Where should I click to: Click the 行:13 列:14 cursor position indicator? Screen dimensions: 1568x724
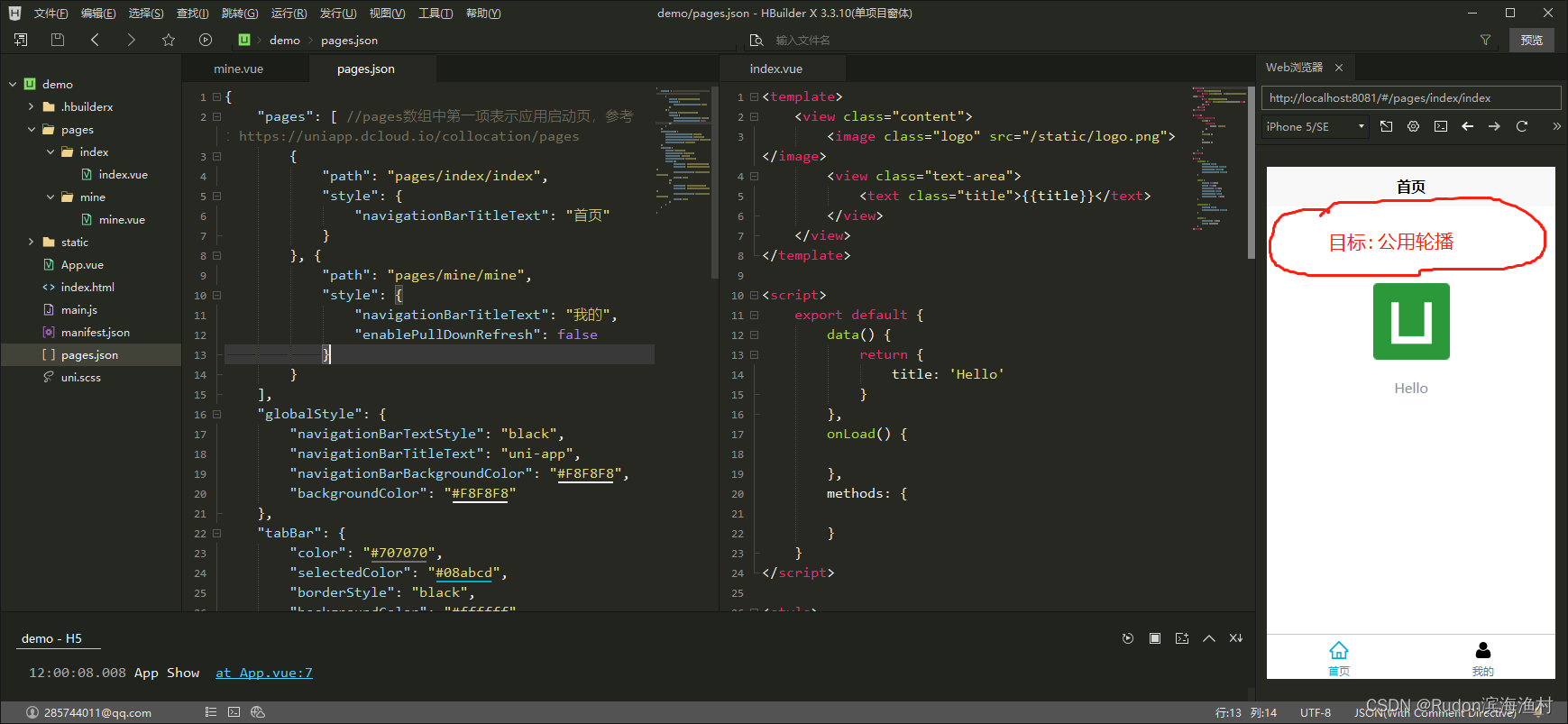click(x=1246, y=712)
